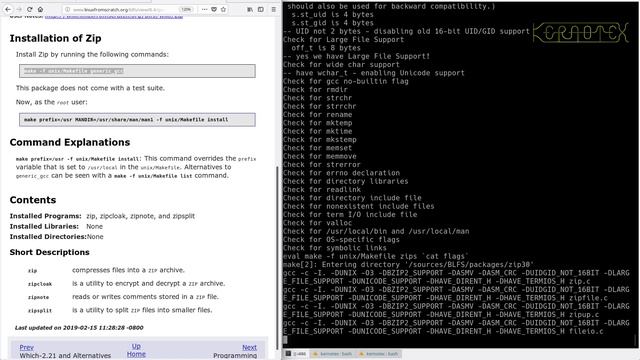The image size is (640, 360).
Task: Click the Last updated date line
Action: [x=79, y=328]
